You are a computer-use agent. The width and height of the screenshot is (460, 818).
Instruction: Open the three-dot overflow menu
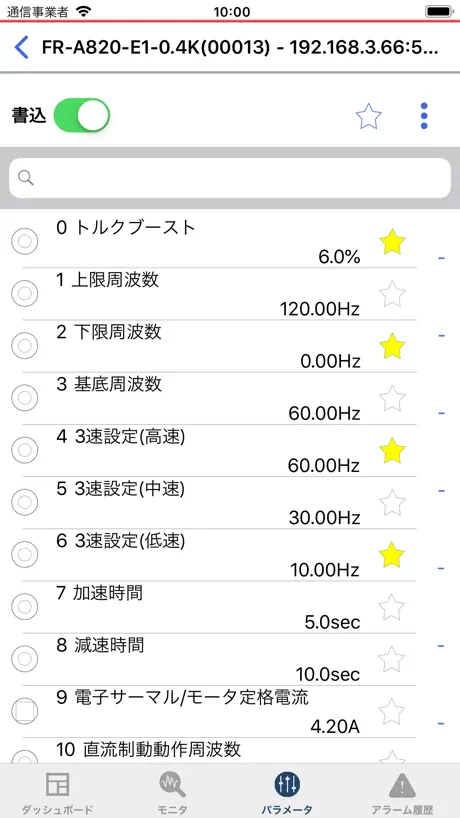click(424, 116)
